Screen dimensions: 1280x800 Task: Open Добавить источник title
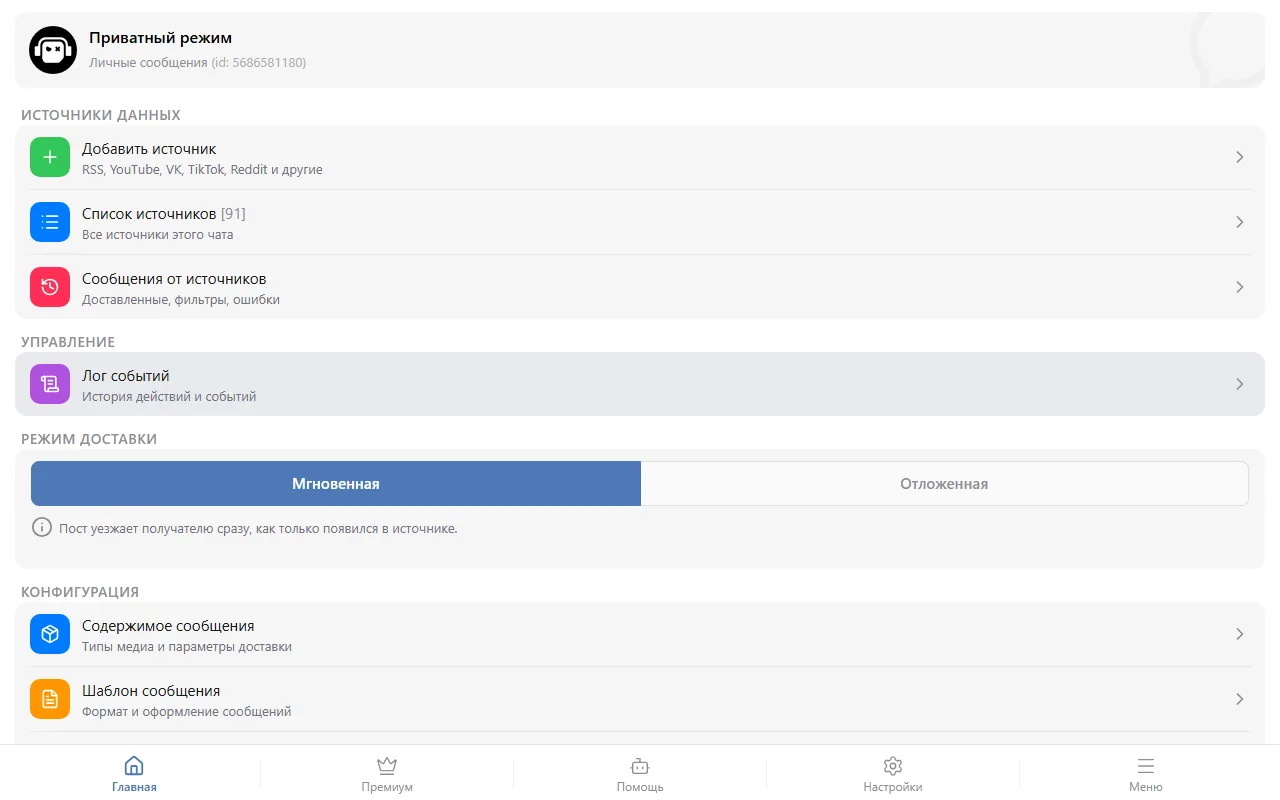click(149, 149)
